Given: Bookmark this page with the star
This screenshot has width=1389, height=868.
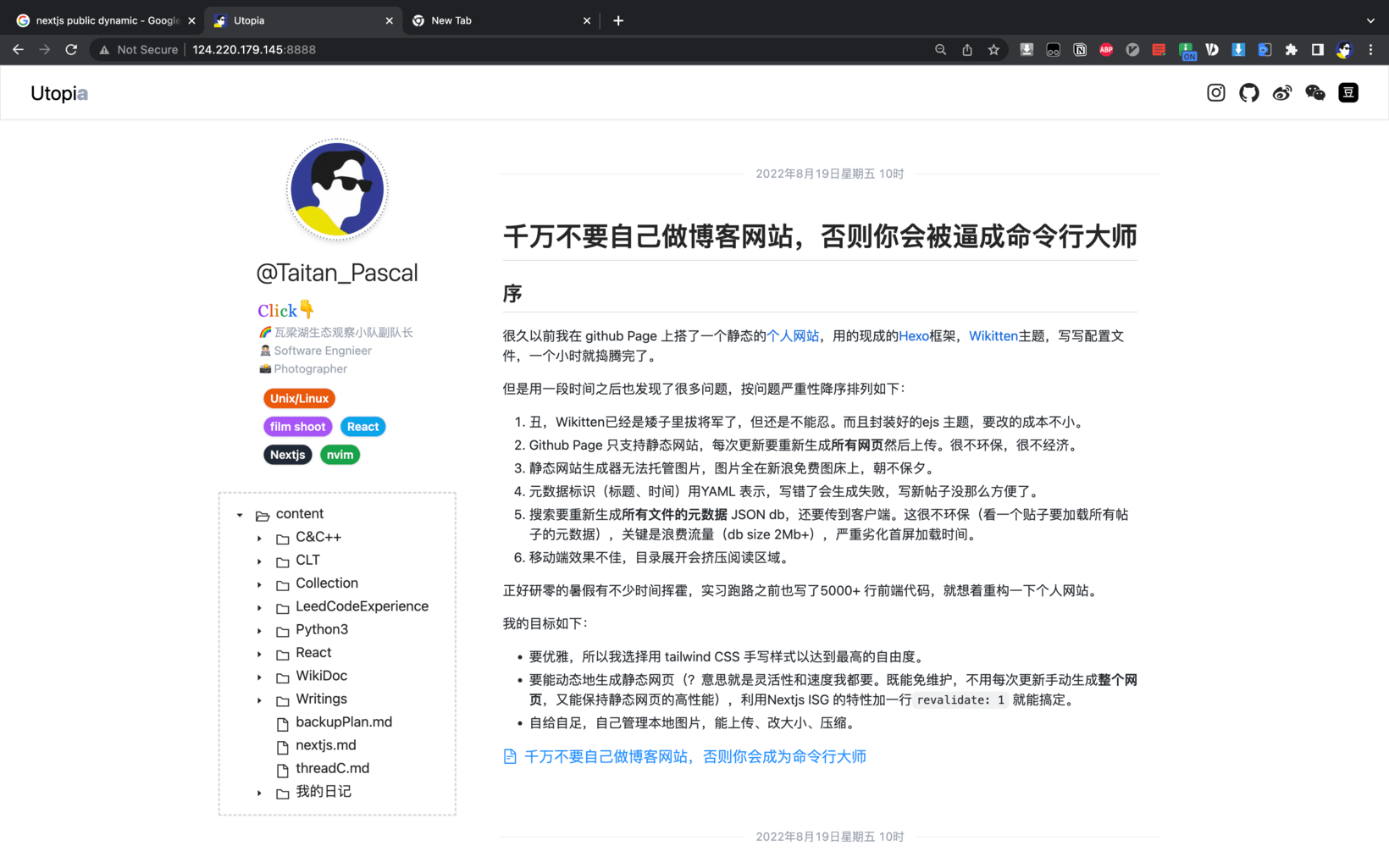Looking at the screenshot, I should [993, 50].
